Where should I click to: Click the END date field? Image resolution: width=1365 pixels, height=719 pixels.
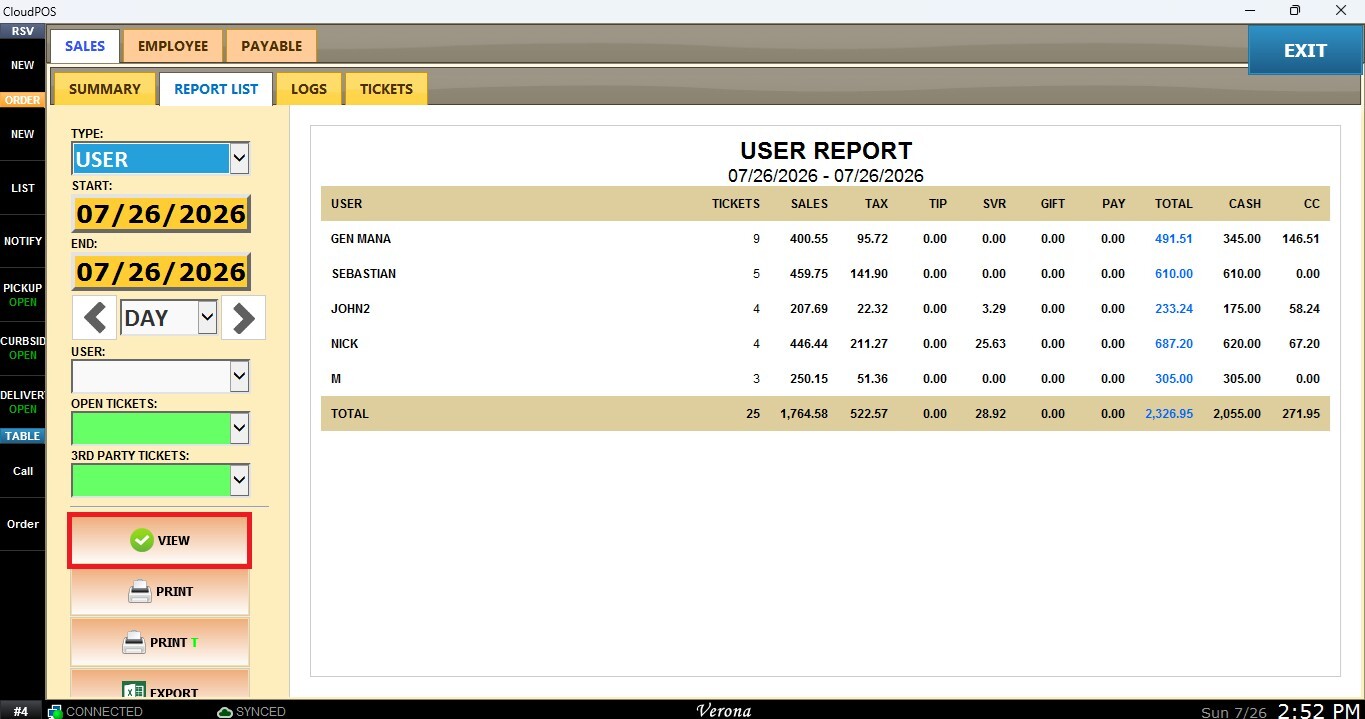[x=160, y=272]
